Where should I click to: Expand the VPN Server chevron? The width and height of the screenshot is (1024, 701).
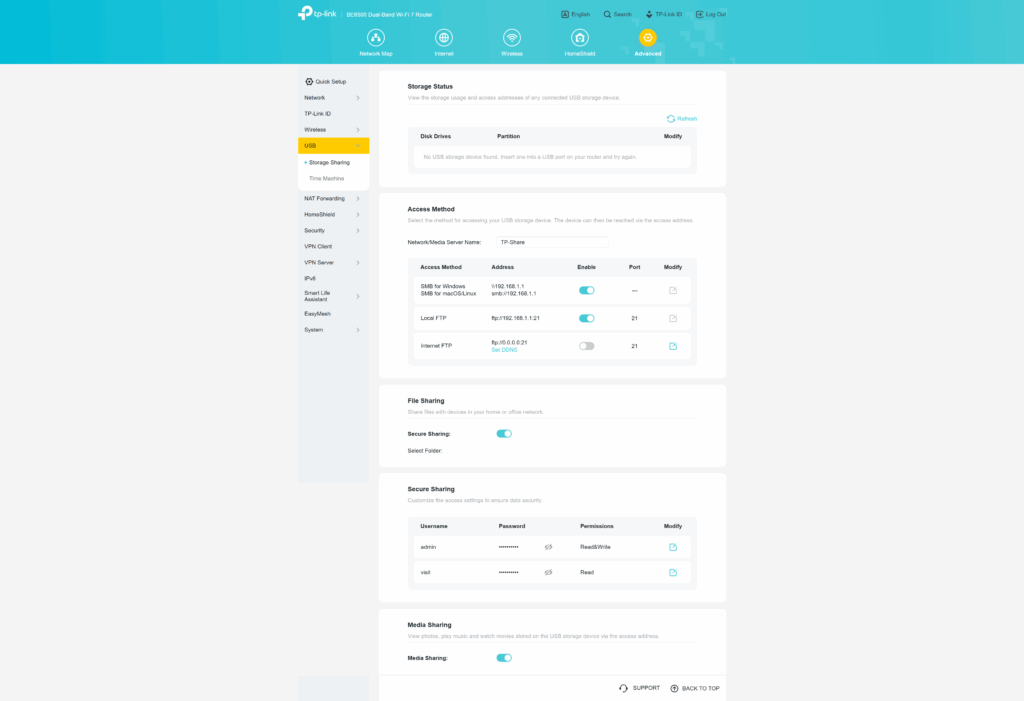358,263
